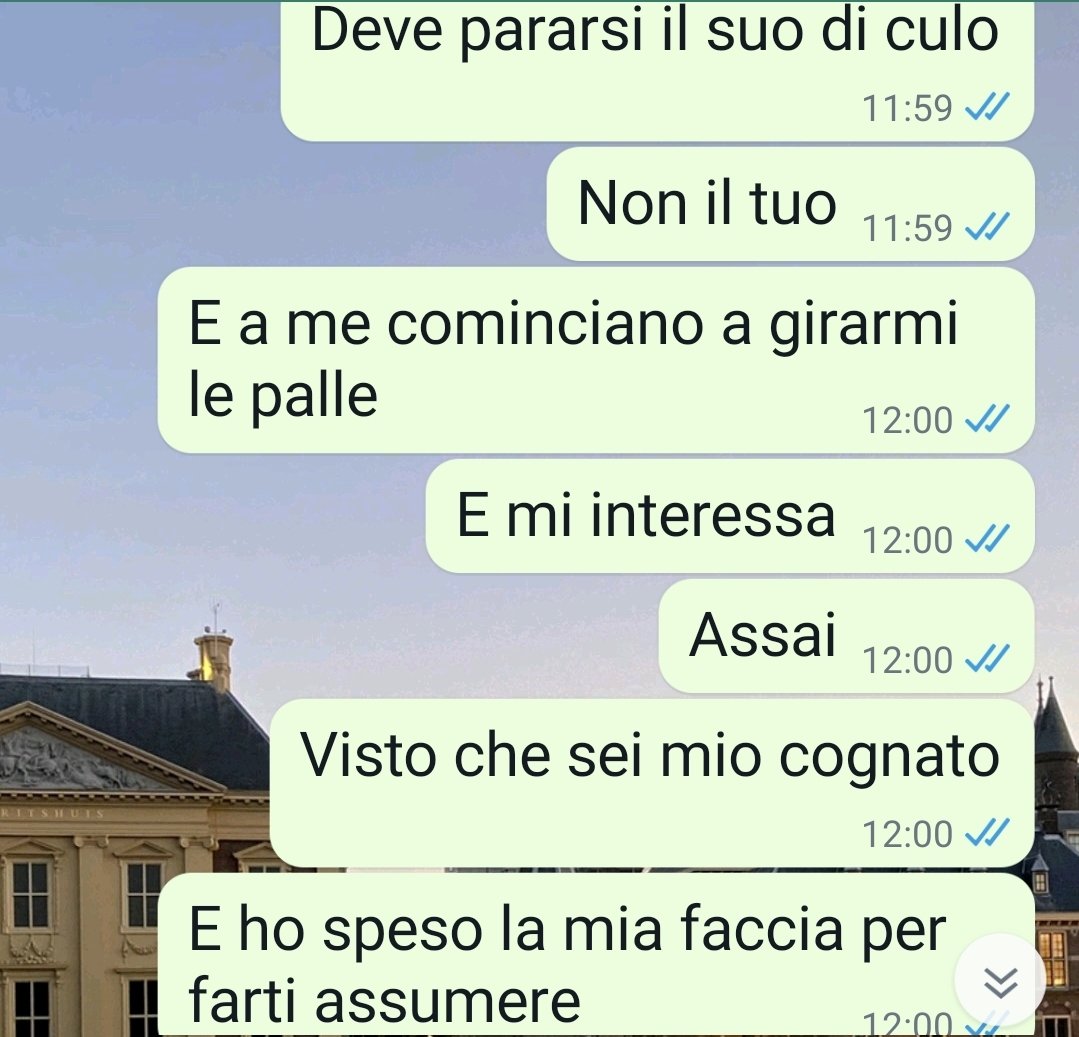1079x1037 pixels.
Task: Tap ticks on 'girarmi le palle' message
Action: click(987, 418)
